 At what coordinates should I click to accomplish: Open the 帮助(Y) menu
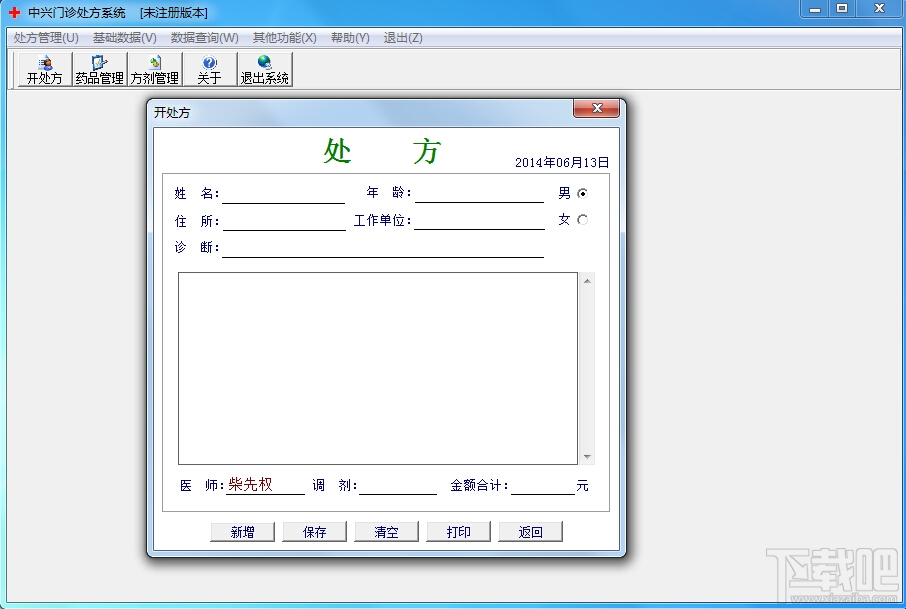[x=350, y=38]
